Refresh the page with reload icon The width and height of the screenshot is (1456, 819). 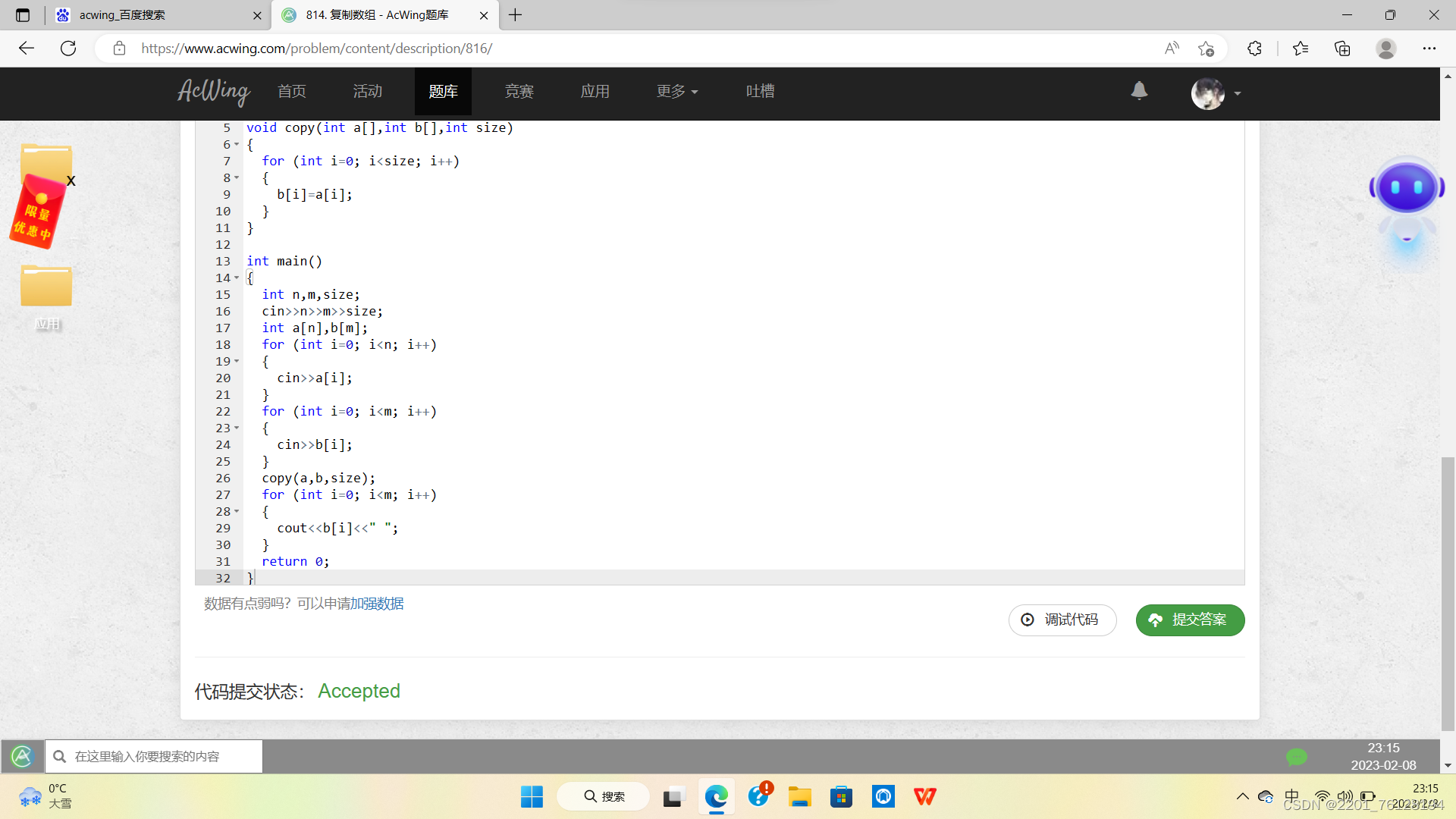[x=68, y=49]
